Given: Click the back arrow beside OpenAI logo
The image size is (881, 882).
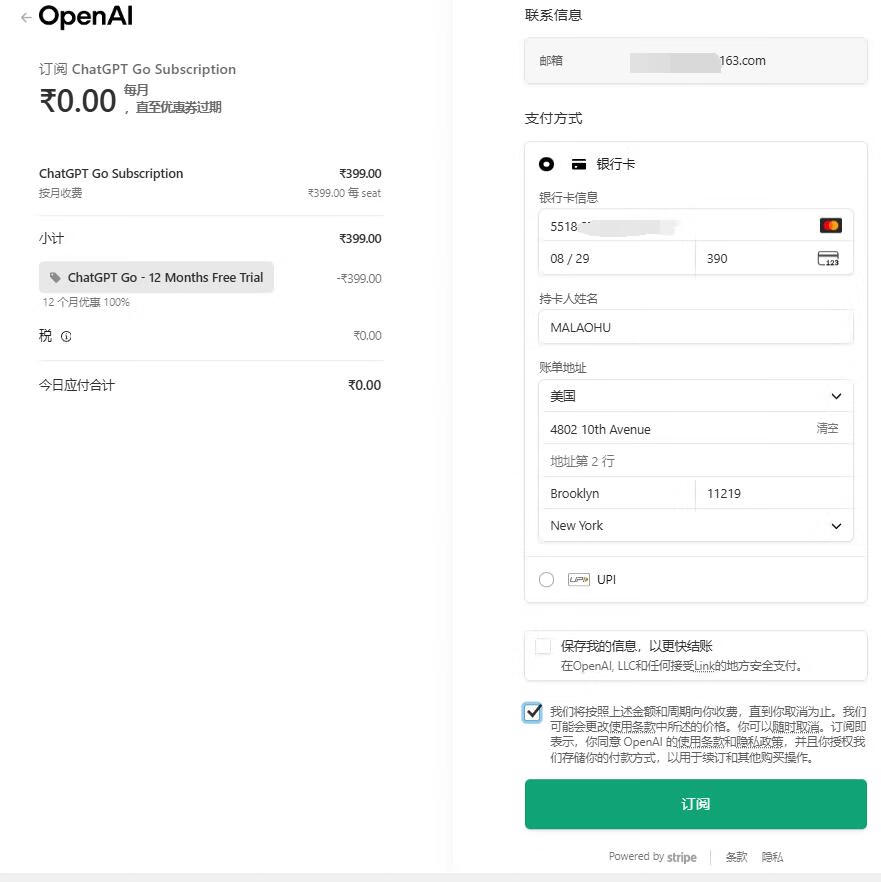Looking at the screenshot, I should 26,18.
